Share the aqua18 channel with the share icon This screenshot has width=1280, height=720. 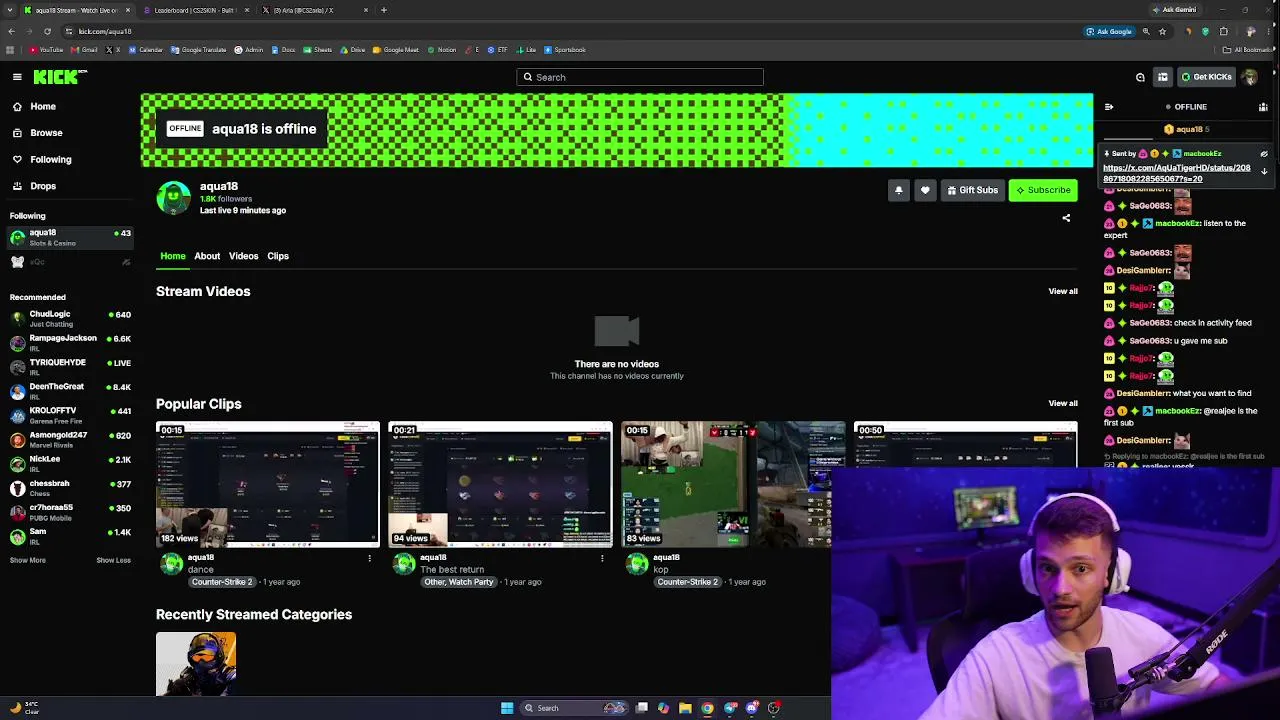(1066, 218)
